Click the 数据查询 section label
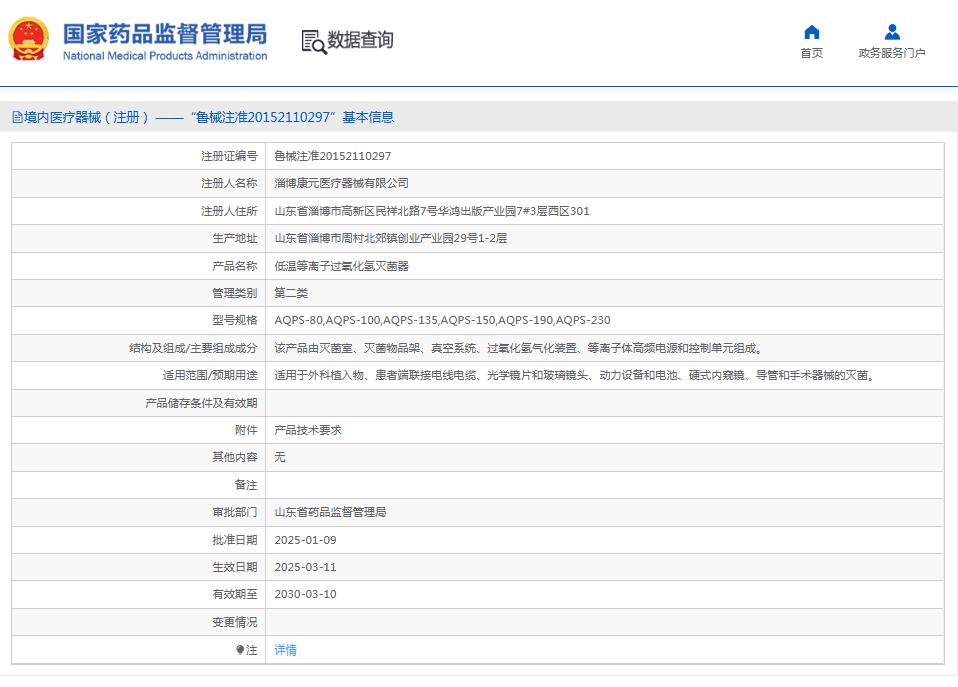 358,41
